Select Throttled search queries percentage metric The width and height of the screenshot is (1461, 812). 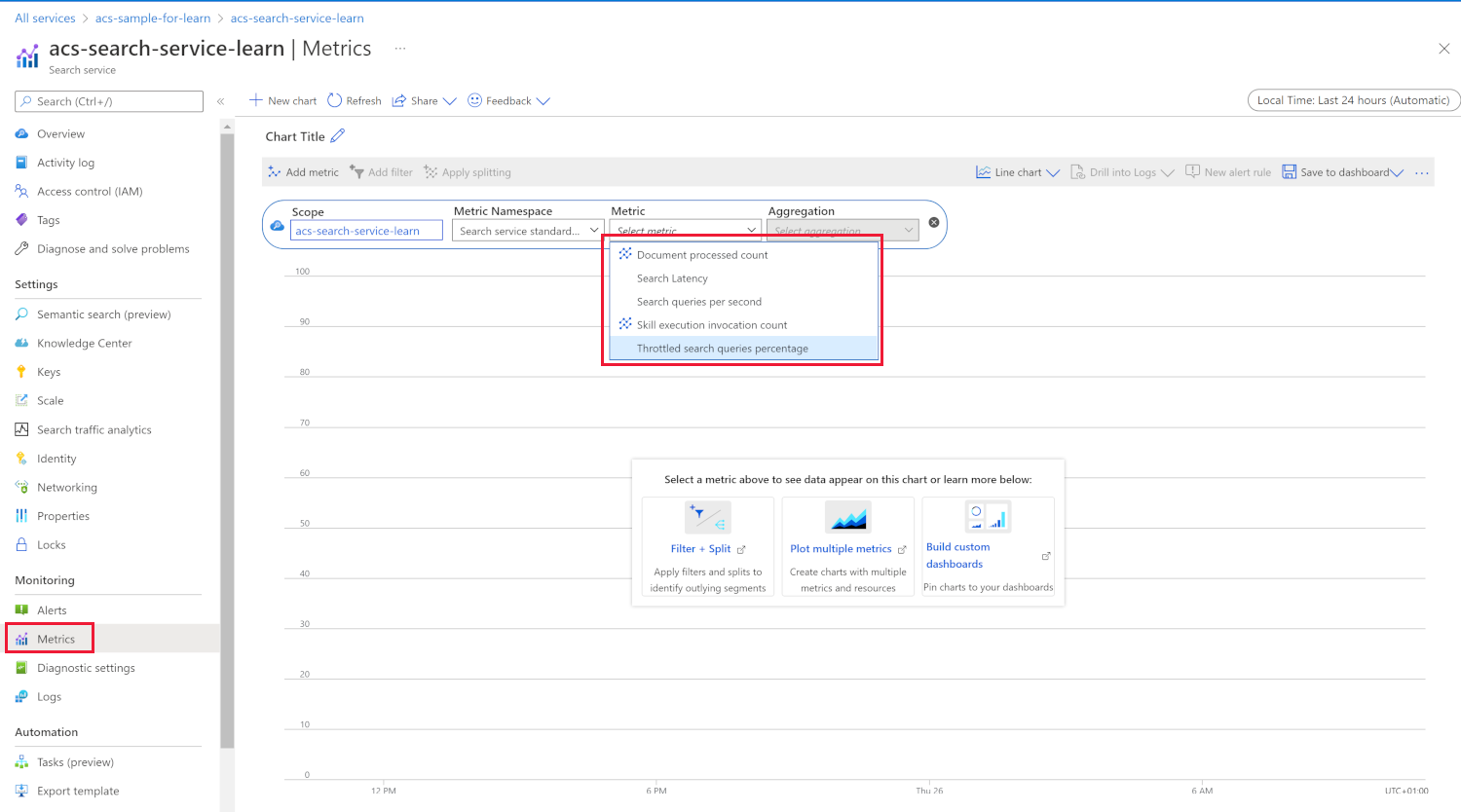pyautogui.click(x=744, y=349)
